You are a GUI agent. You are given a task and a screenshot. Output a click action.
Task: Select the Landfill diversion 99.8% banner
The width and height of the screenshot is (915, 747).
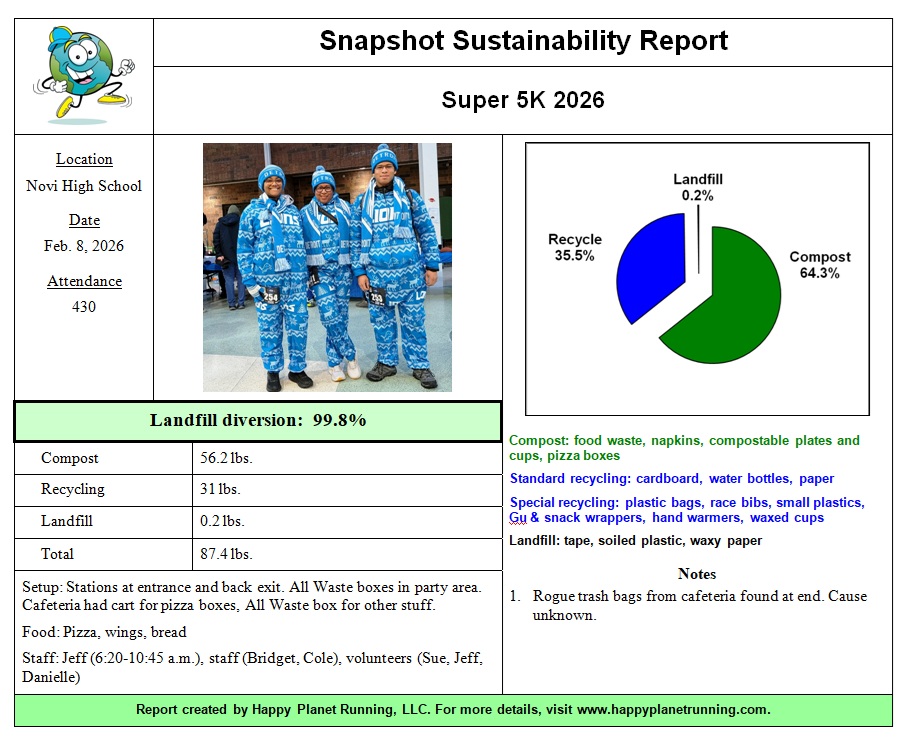click(258, 421)
